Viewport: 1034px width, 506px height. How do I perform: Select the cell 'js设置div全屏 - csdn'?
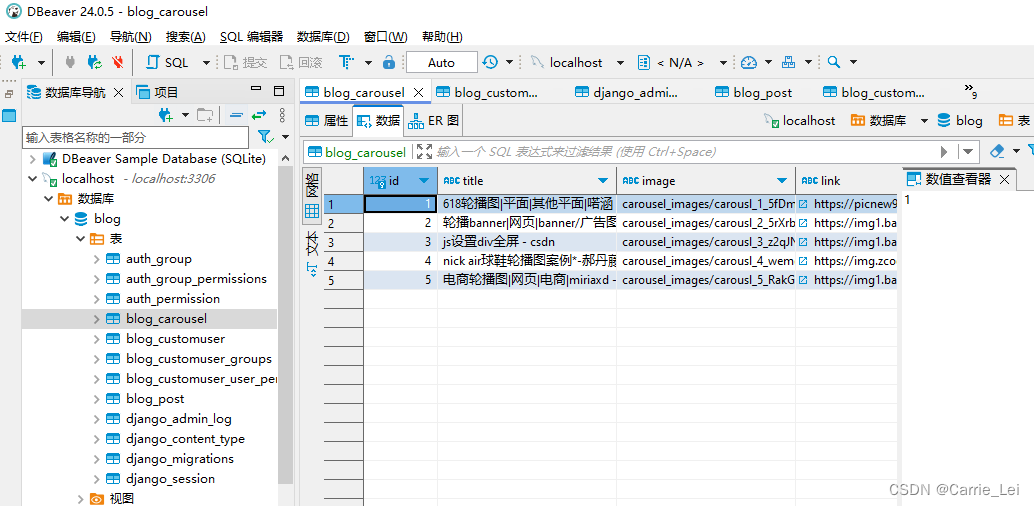click(x=527, y=242)
